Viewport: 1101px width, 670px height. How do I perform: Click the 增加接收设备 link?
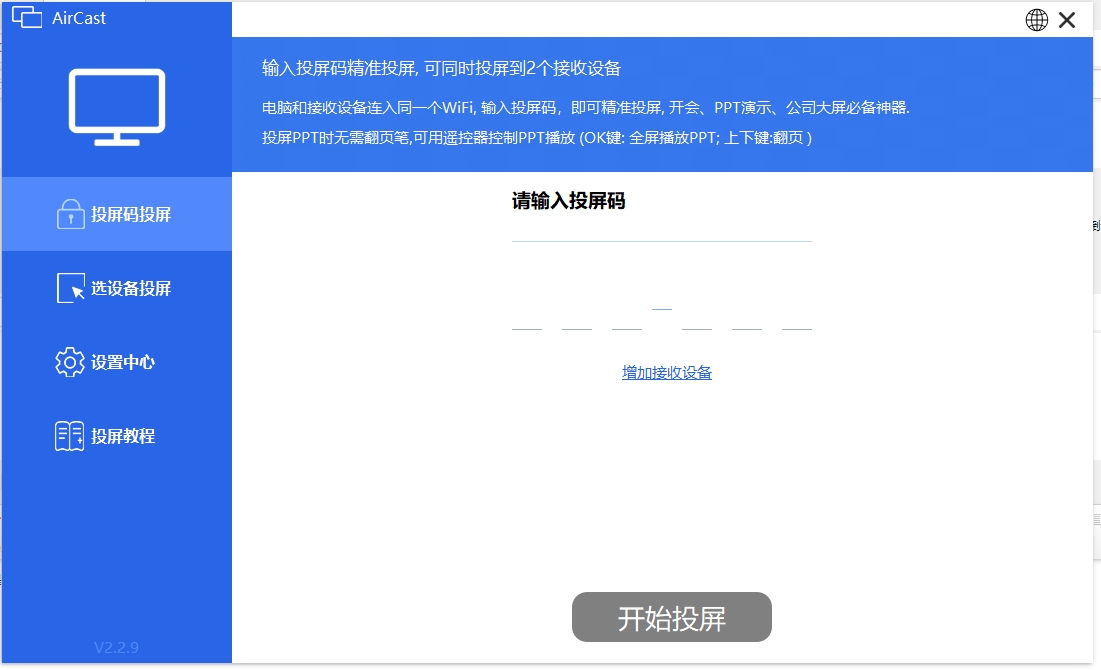665,372
